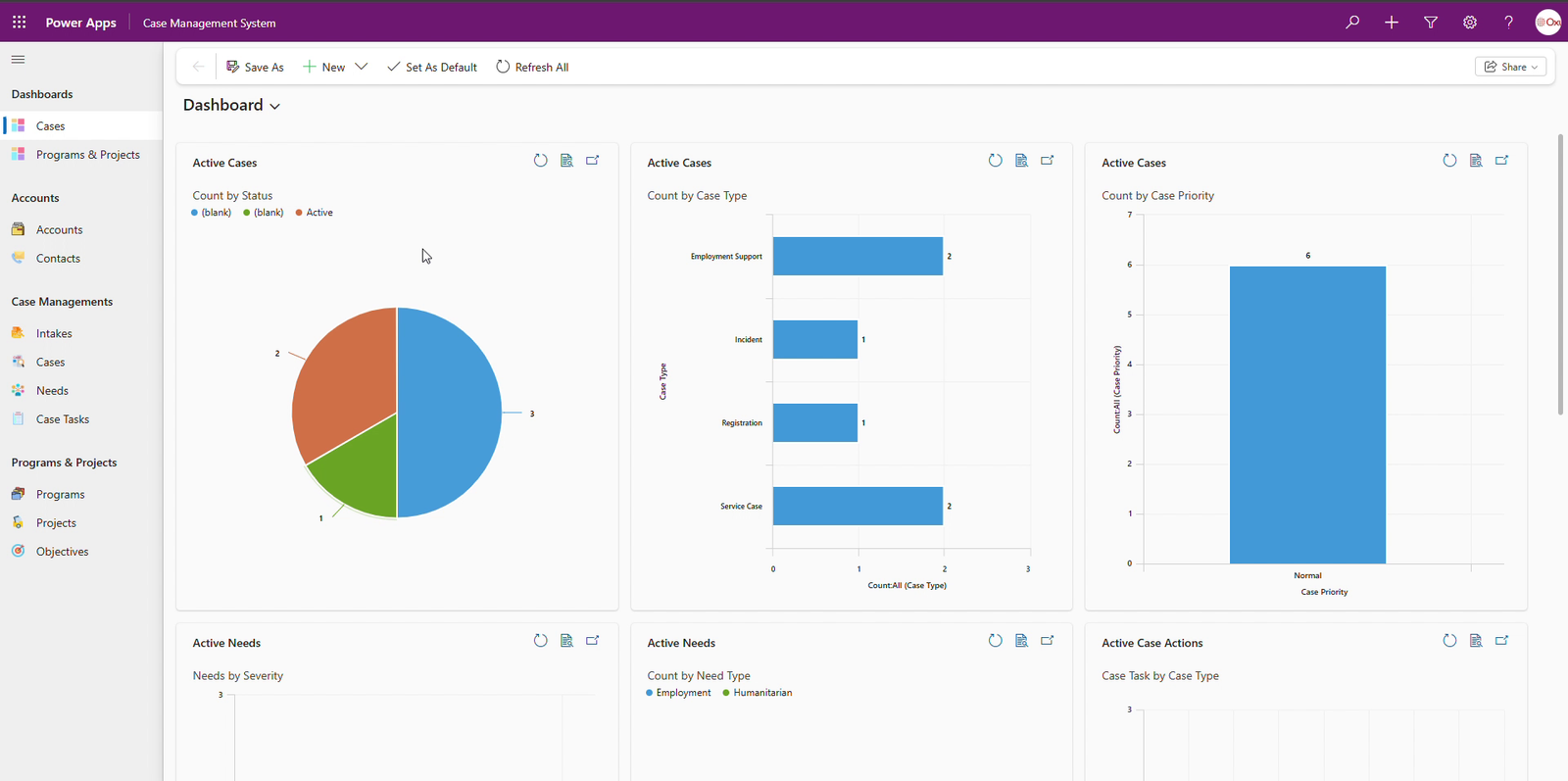
Task: Collapse the left navigation hamburger menu
Action: tap(18, 60)
